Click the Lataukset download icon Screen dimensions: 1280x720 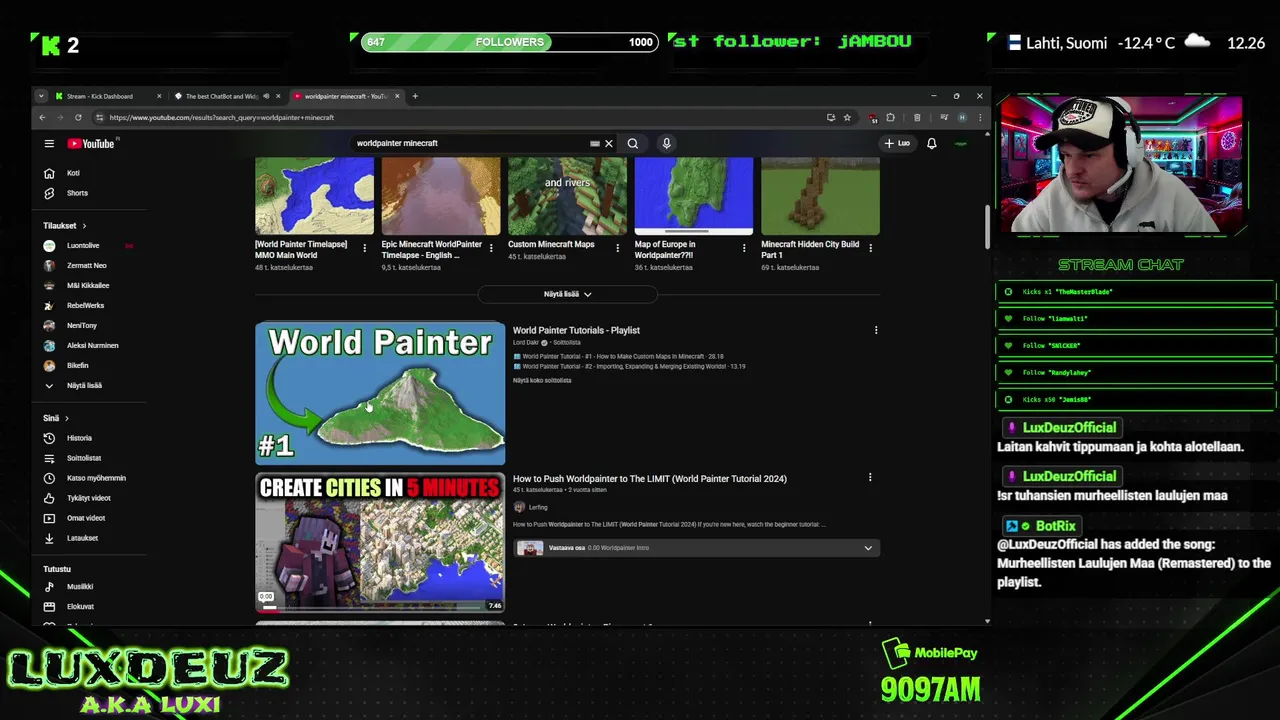(x=49, y=538)
